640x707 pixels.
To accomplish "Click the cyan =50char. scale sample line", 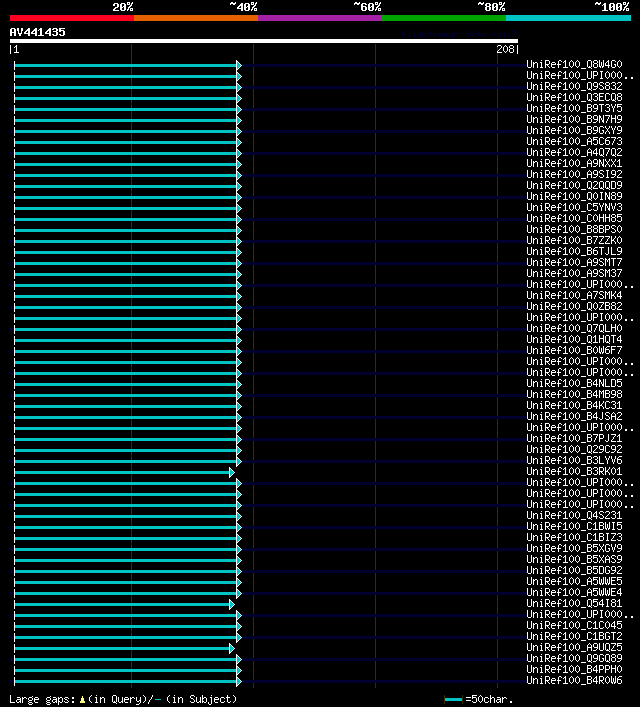I will click(453, 699).
